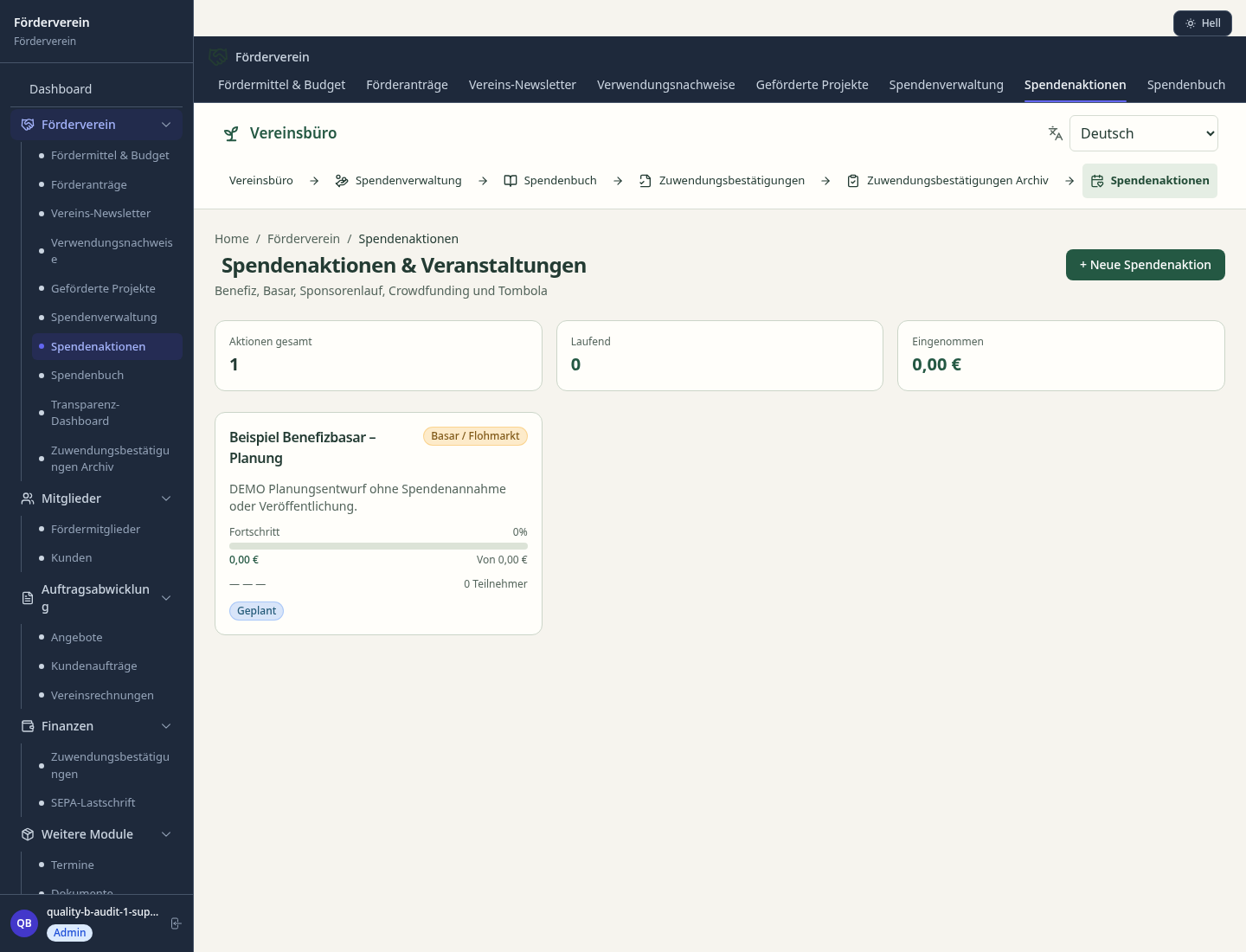Click the Finanzen wallet icon in sidebar
This screenshot has width=1246, height=952.
pyautogui.click(x=28, y=726)
